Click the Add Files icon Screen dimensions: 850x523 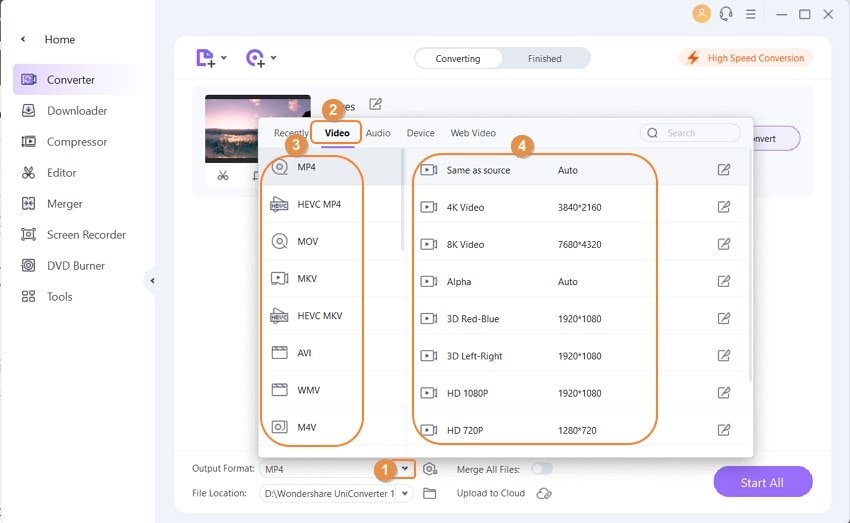coord(205,57)
